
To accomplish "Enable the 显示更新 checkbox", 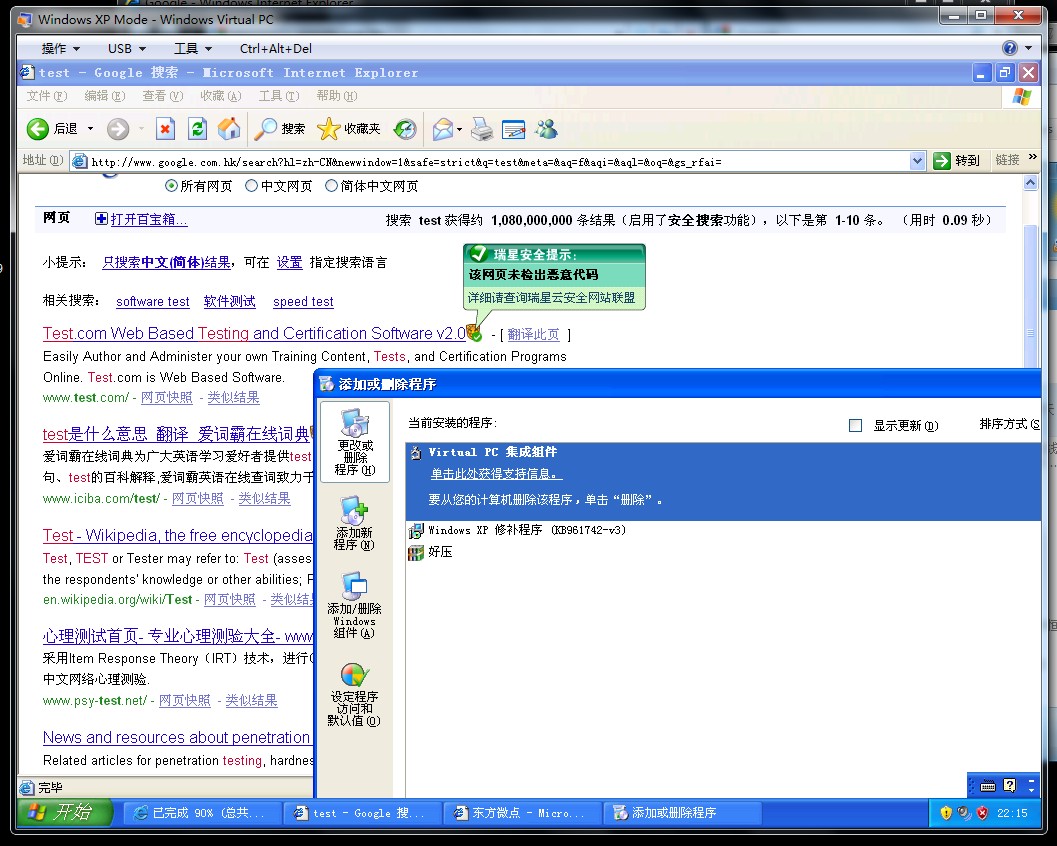I will click(855, 425).
